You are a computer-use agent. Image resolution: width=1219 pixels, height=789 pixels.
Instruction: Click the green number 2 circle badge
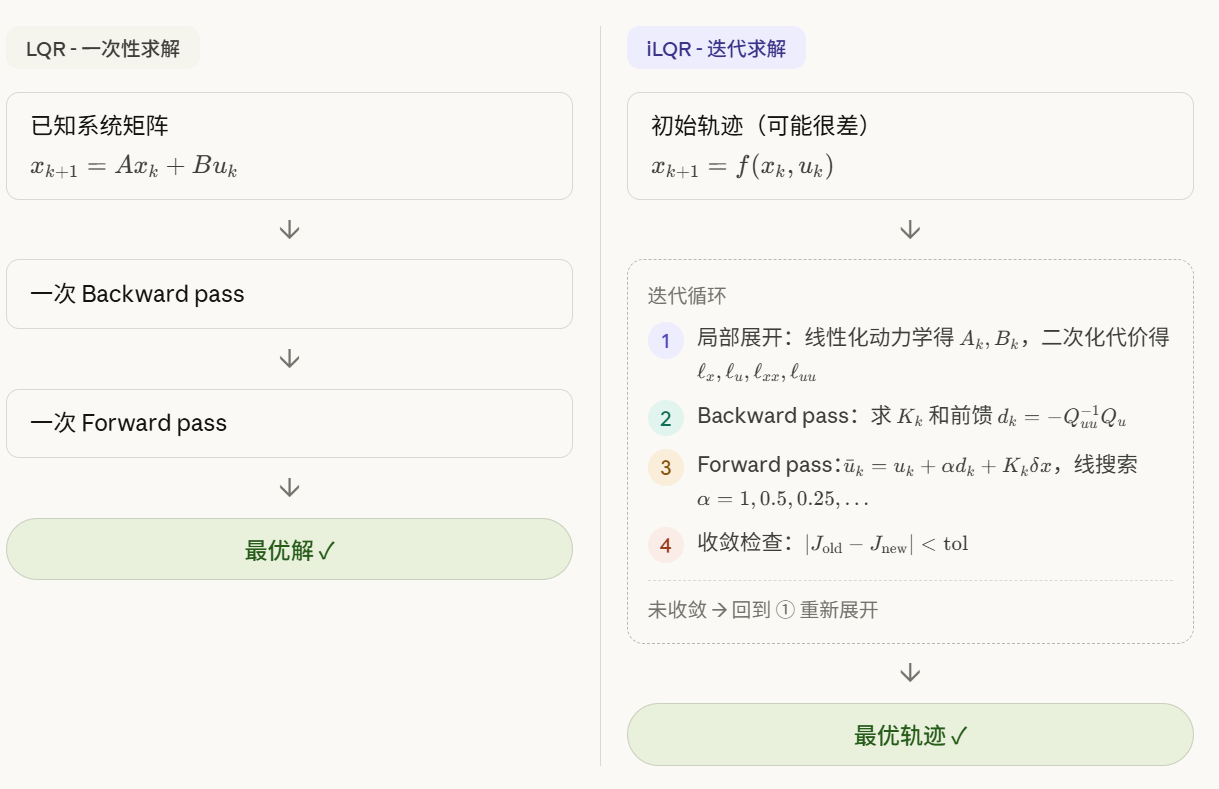(x=665, y=418)
